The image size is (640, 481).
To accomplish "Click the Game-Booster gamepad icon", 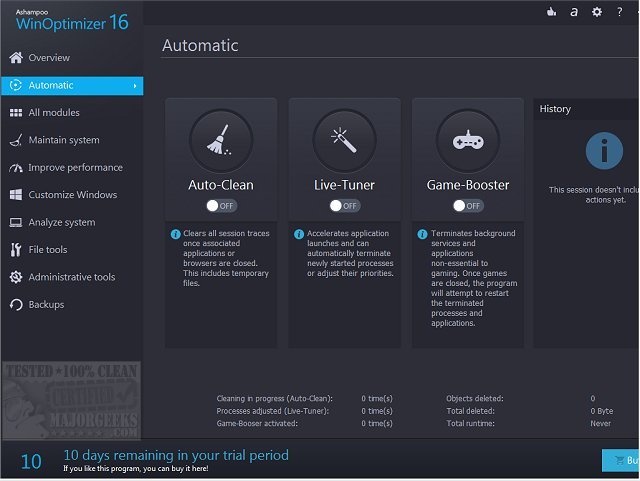I will [x=468, y=140].
